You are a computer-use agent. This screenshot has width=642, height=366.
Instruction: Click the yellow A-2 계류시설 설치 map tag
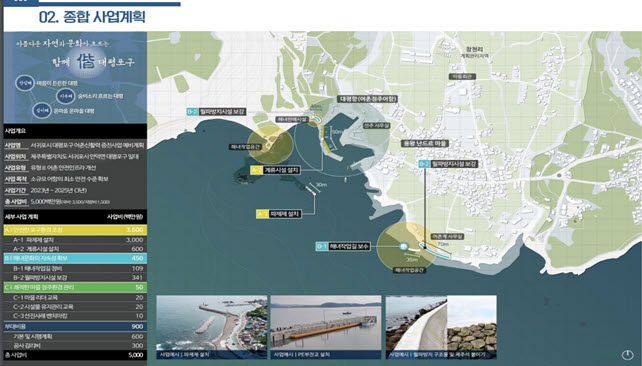click(x=276, y=170)
